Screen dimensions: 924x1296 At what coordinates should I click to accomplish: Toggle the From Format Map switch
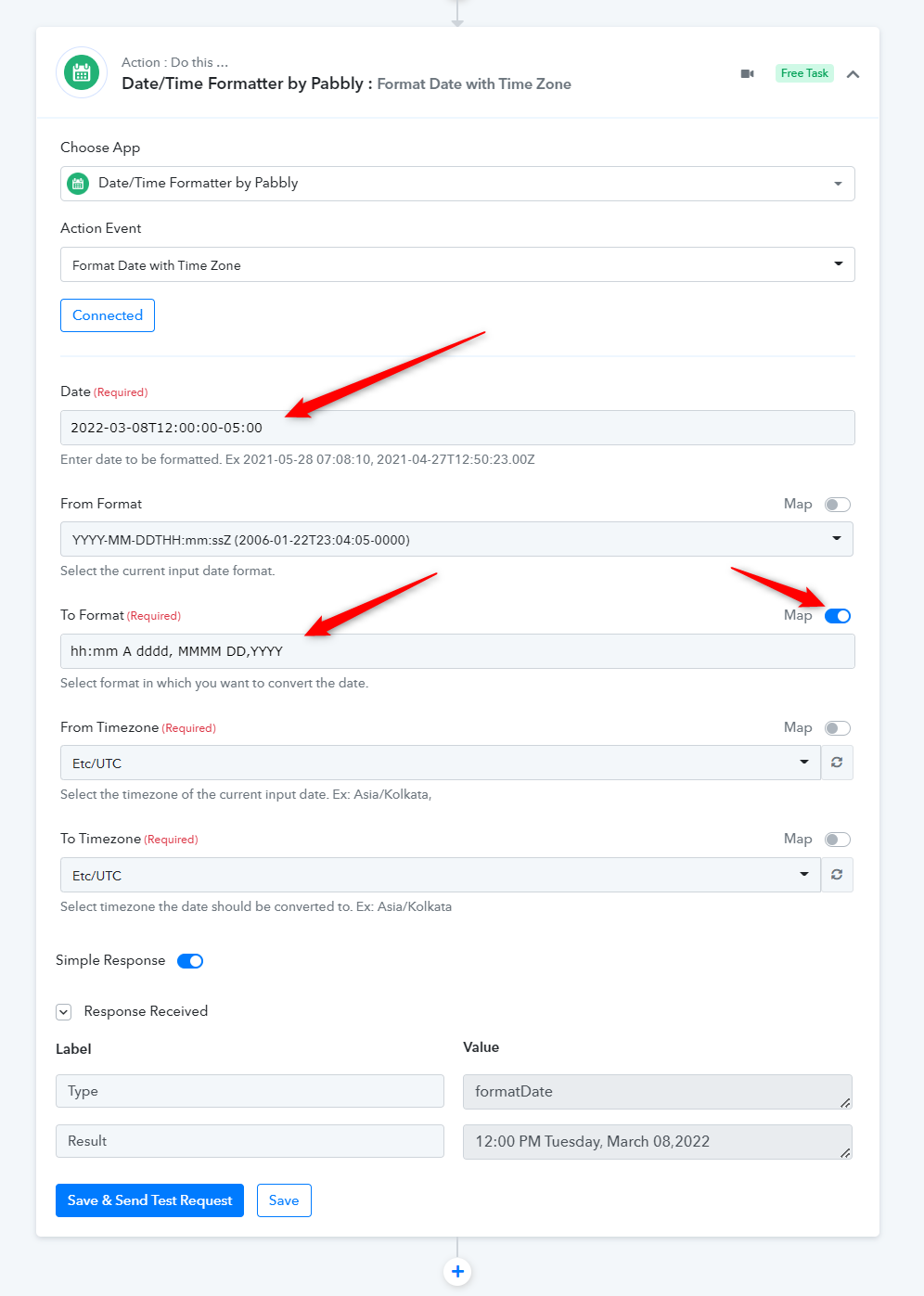click(x=838, y=505)
